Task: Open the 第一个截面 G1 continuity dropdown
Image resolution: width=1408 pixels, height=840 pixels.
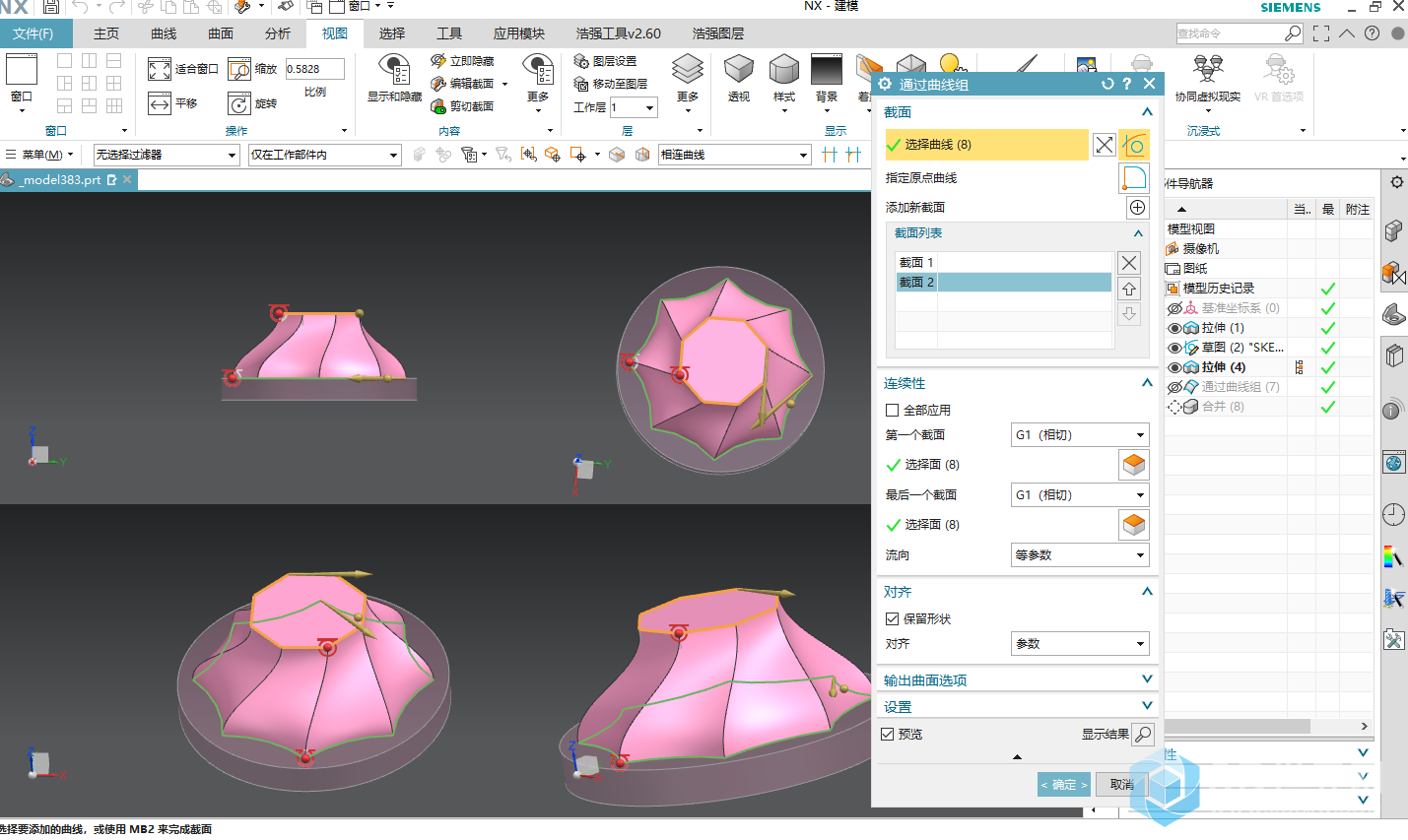Action: tap(1080, 435)
